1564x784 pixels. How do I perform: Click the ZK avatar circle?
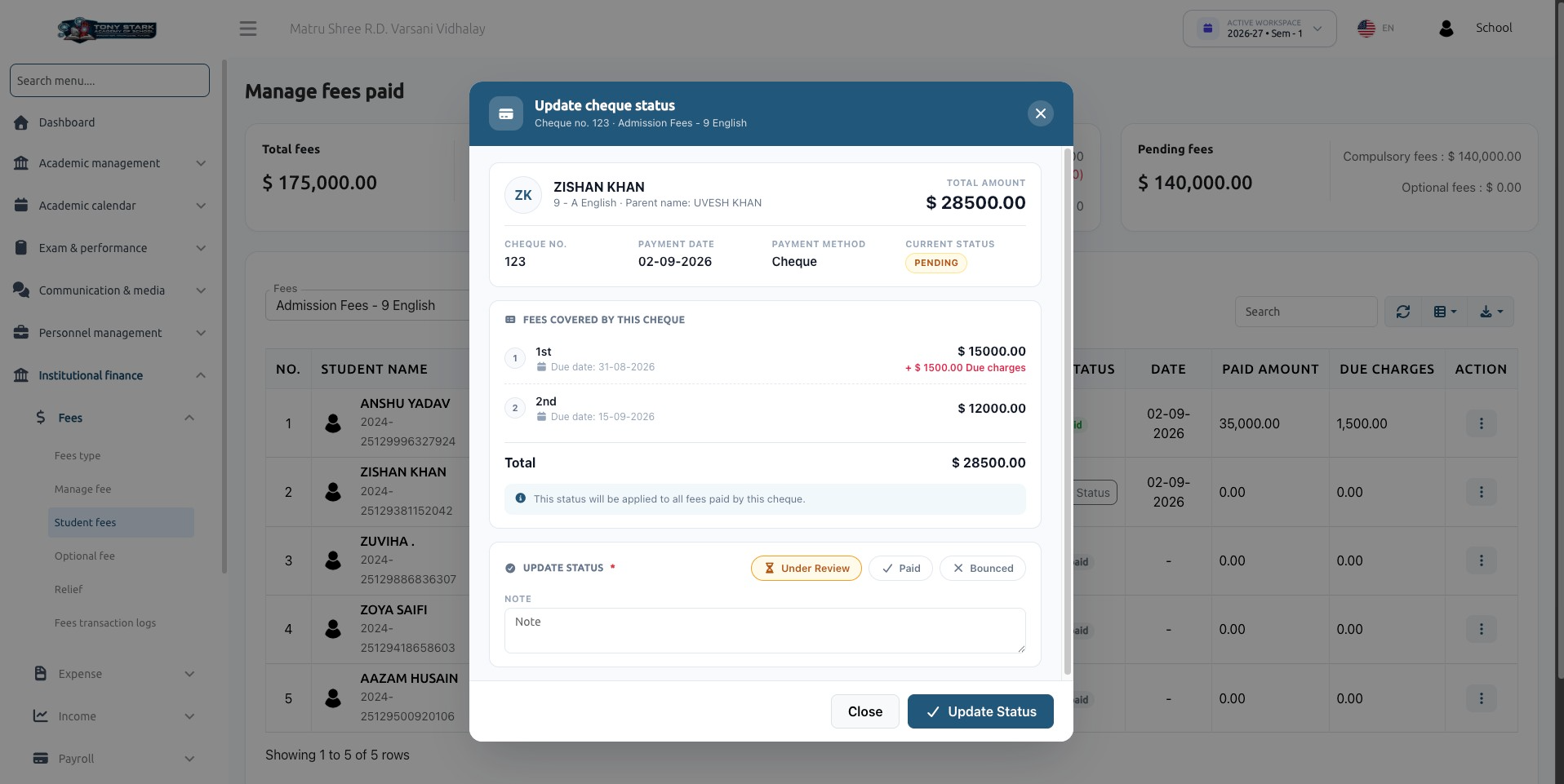click(x=523, y=195)
